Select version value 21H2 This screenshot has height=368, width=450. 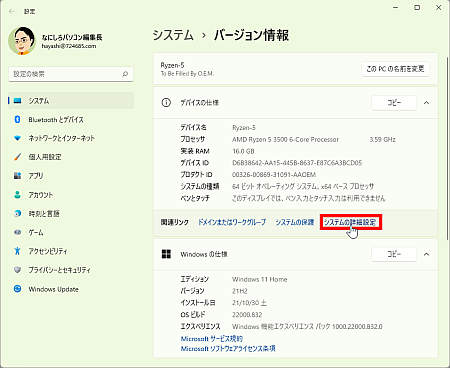click(x=240, y=291)
